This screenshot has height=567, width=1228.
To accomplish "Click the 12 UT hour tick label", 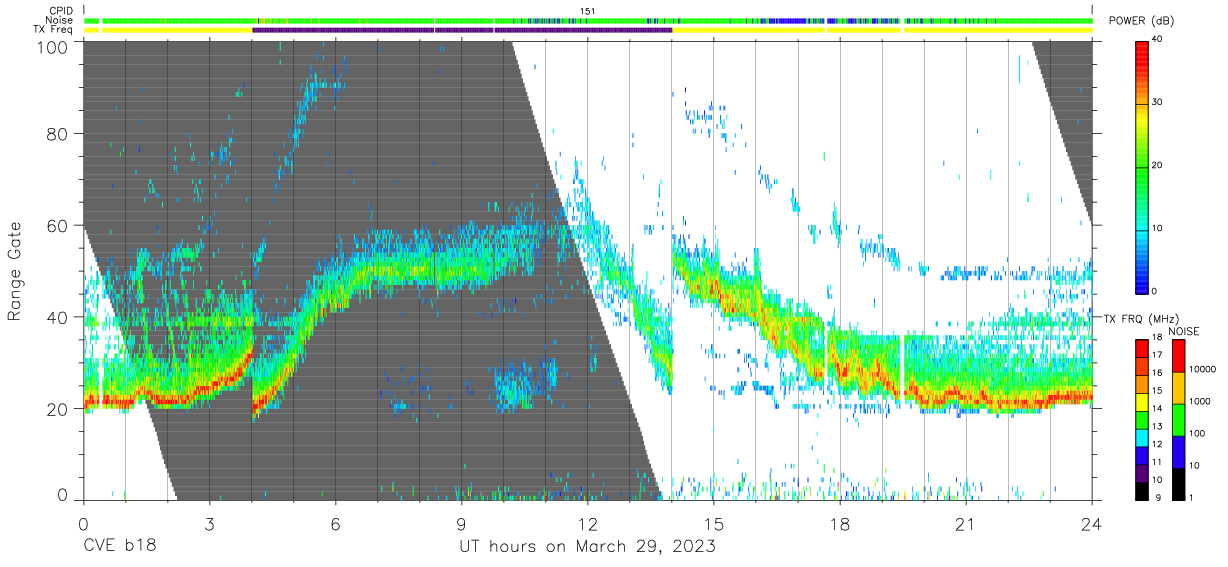I will 587,524.
